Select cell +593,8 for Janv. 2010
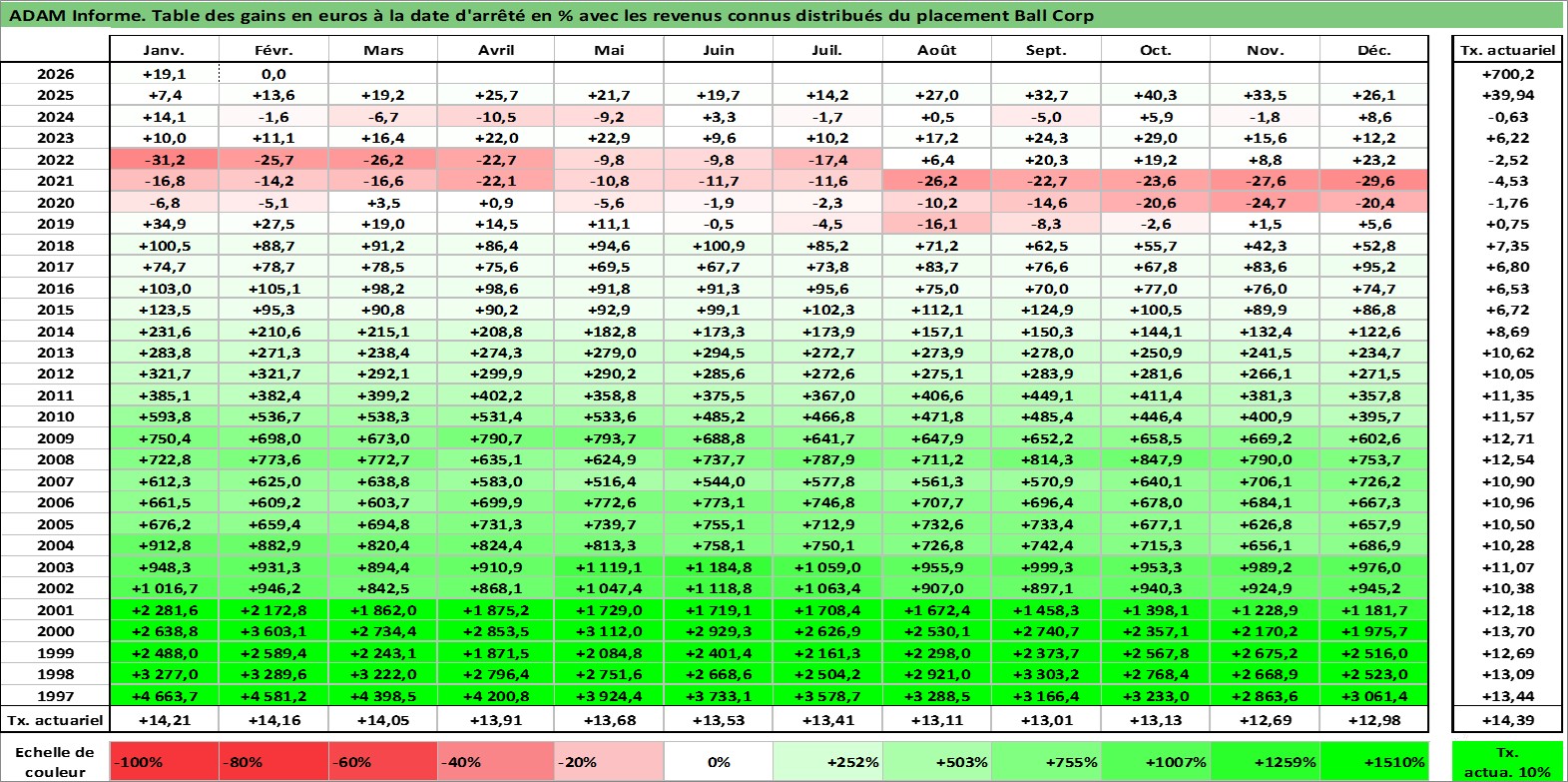1568x782 pixels. tap(164, 416)
